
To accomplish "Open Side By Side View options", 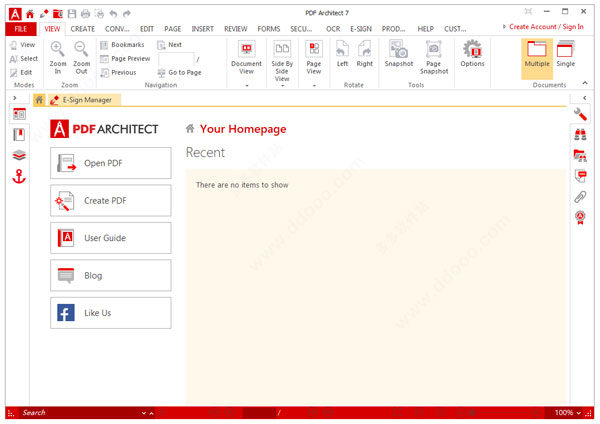I will [282, 61].
